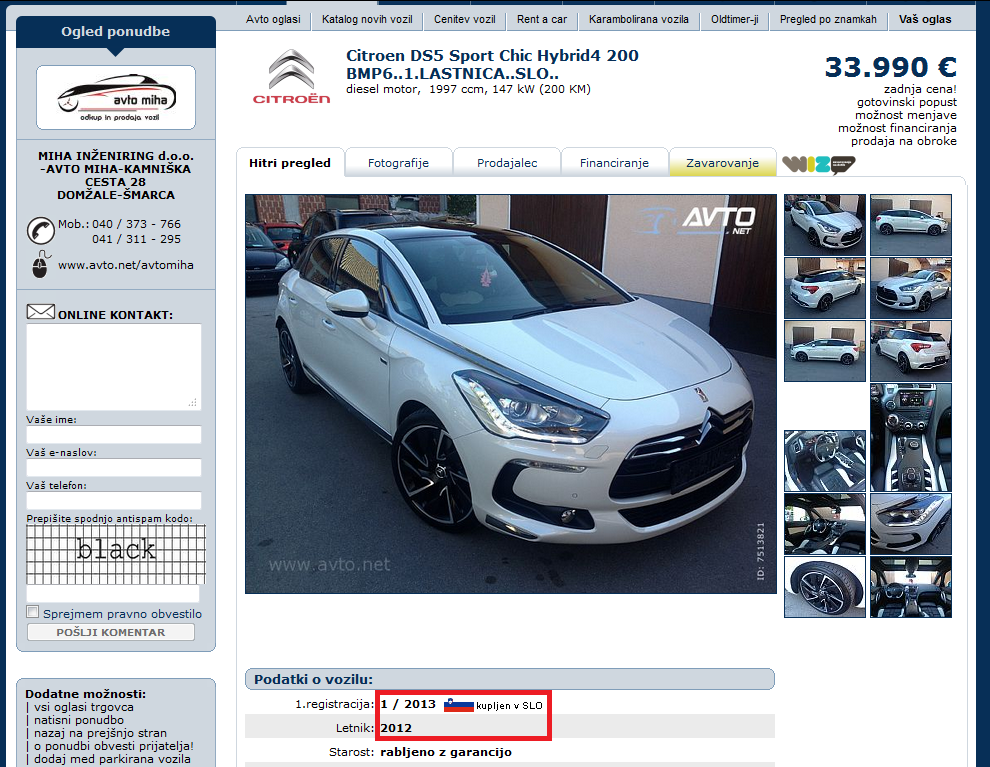Click the phone number 040 / 373 - 766
Screen dimensions: 990x767
(136, 224)
